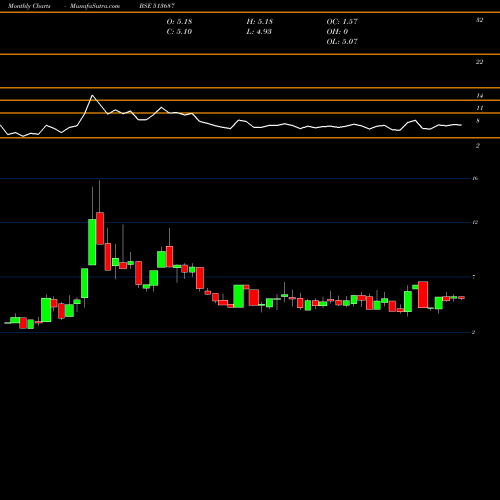
Task: Click the 14 axis label
Action: pos(479,96)
